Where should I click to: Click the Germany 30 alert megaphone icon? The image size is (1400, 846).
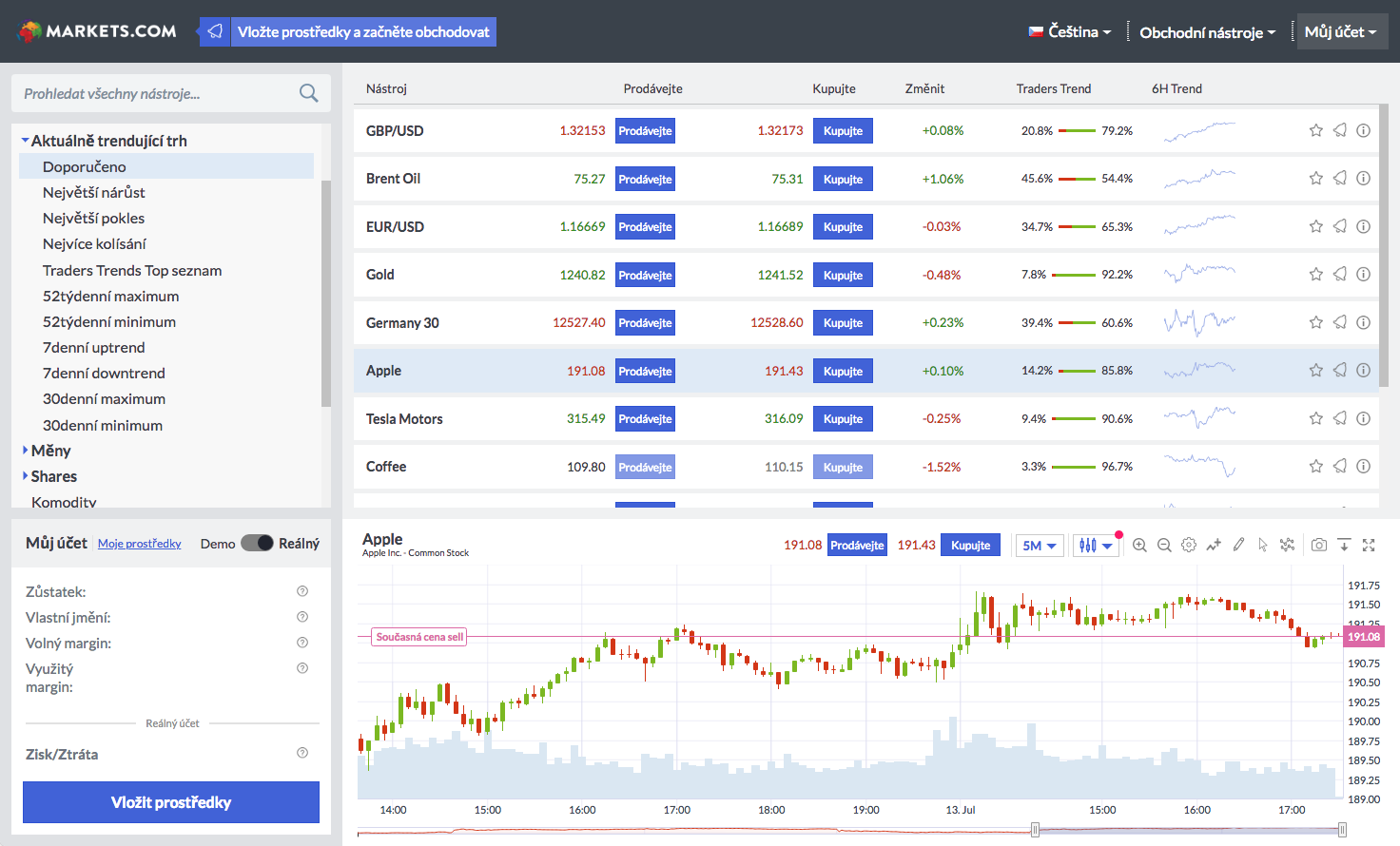click(1339, 322)
